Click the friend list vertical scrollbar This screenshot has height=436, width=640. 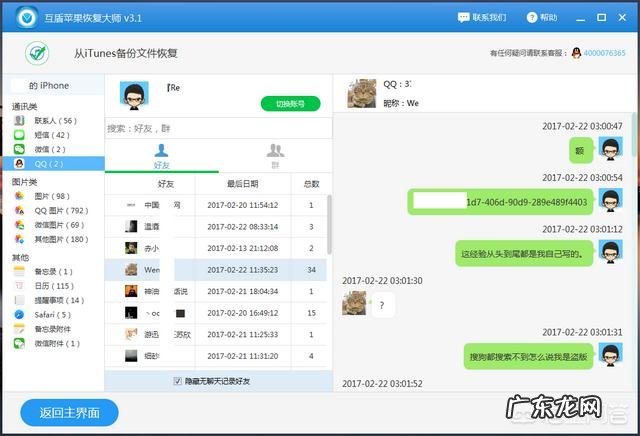(329, 225)
